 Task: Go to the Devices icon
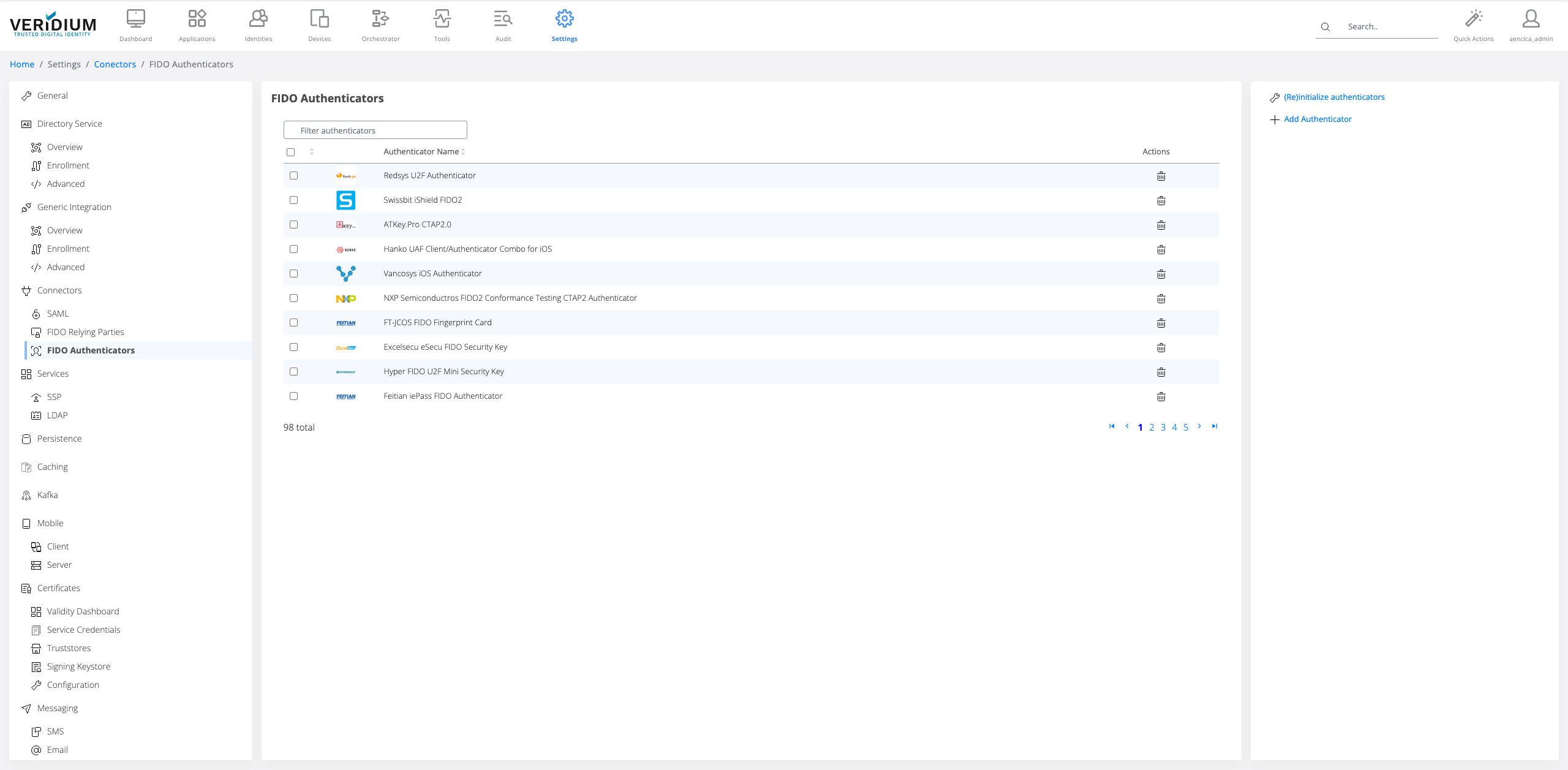(x=319, y=19)
